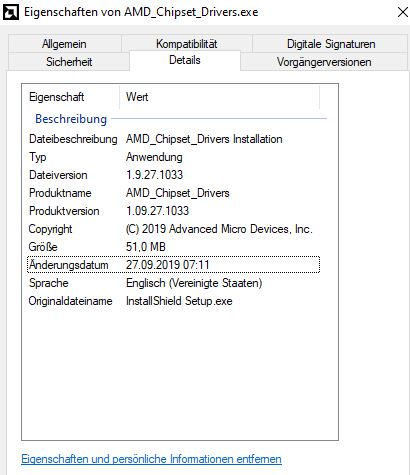Select the Dateibeschreibung property row
Image resolution: width=410 pixels, height=475 pixels.
[x=173, y=139]
